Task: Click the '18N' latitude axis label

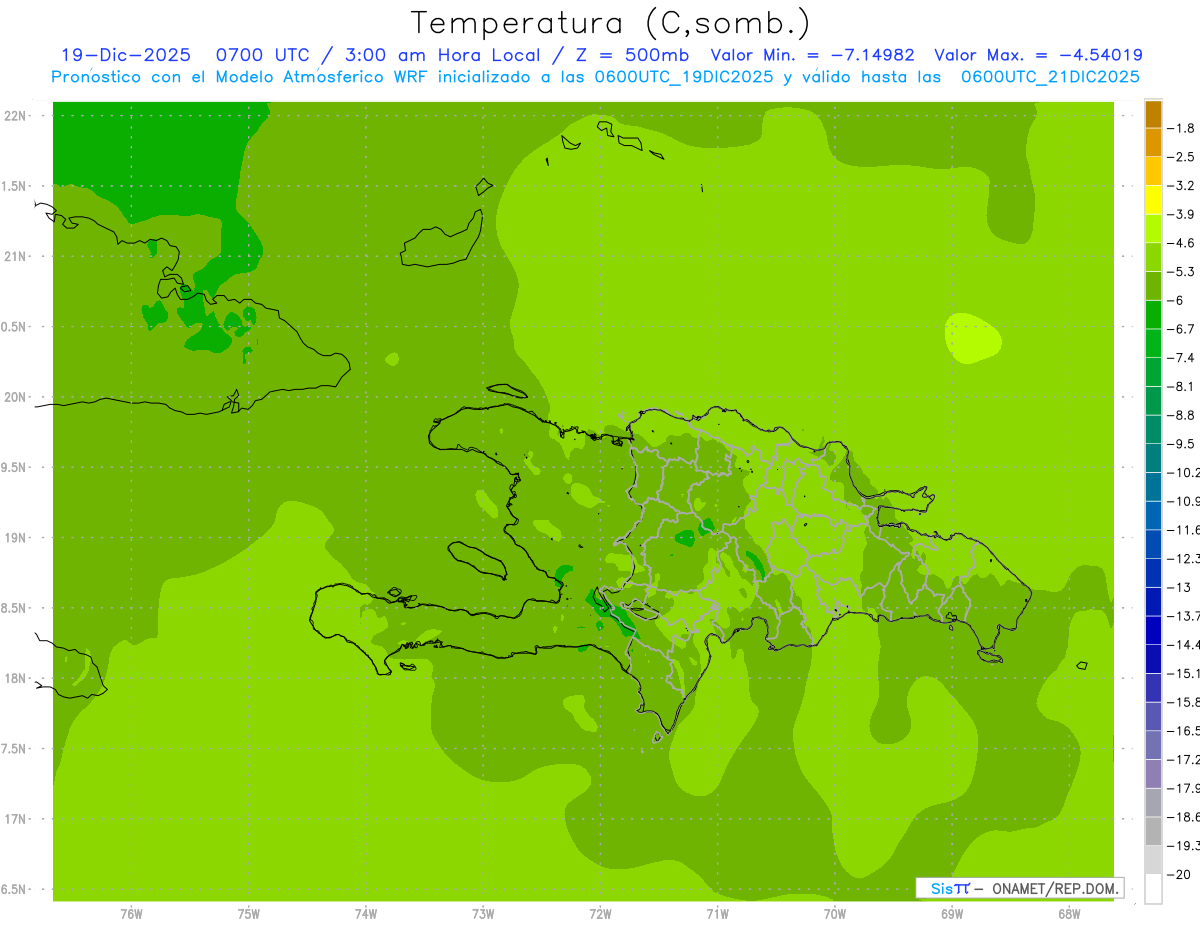Action: pos(15,679)
